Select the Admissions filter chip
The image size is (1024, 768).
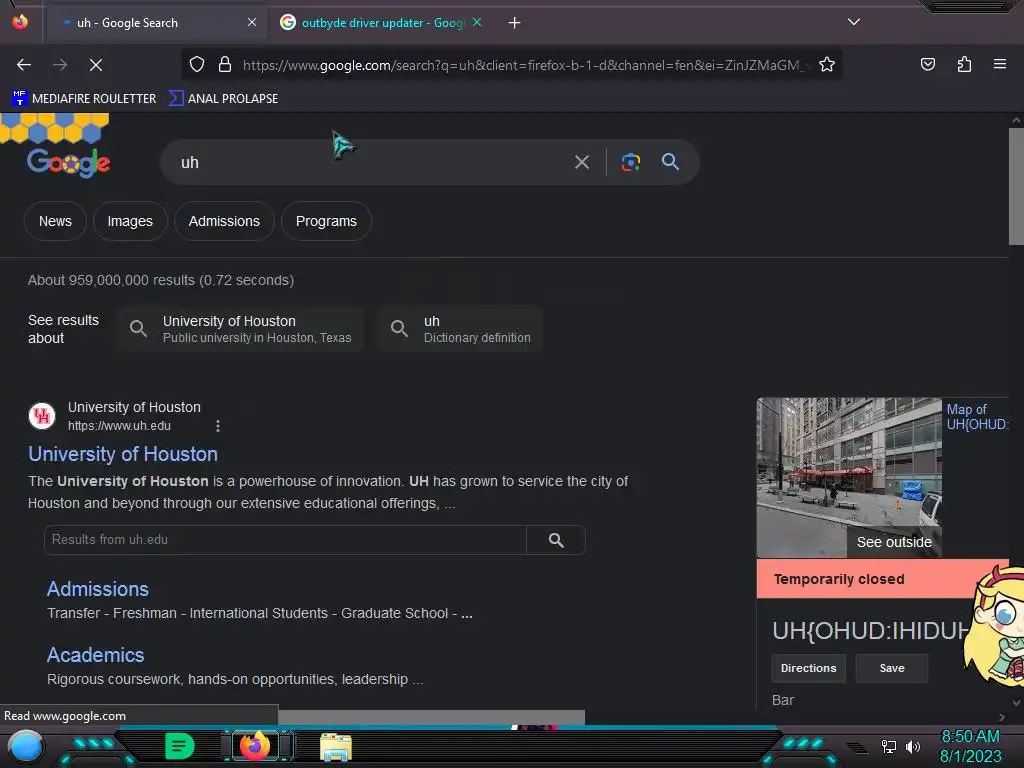point(224,221)
